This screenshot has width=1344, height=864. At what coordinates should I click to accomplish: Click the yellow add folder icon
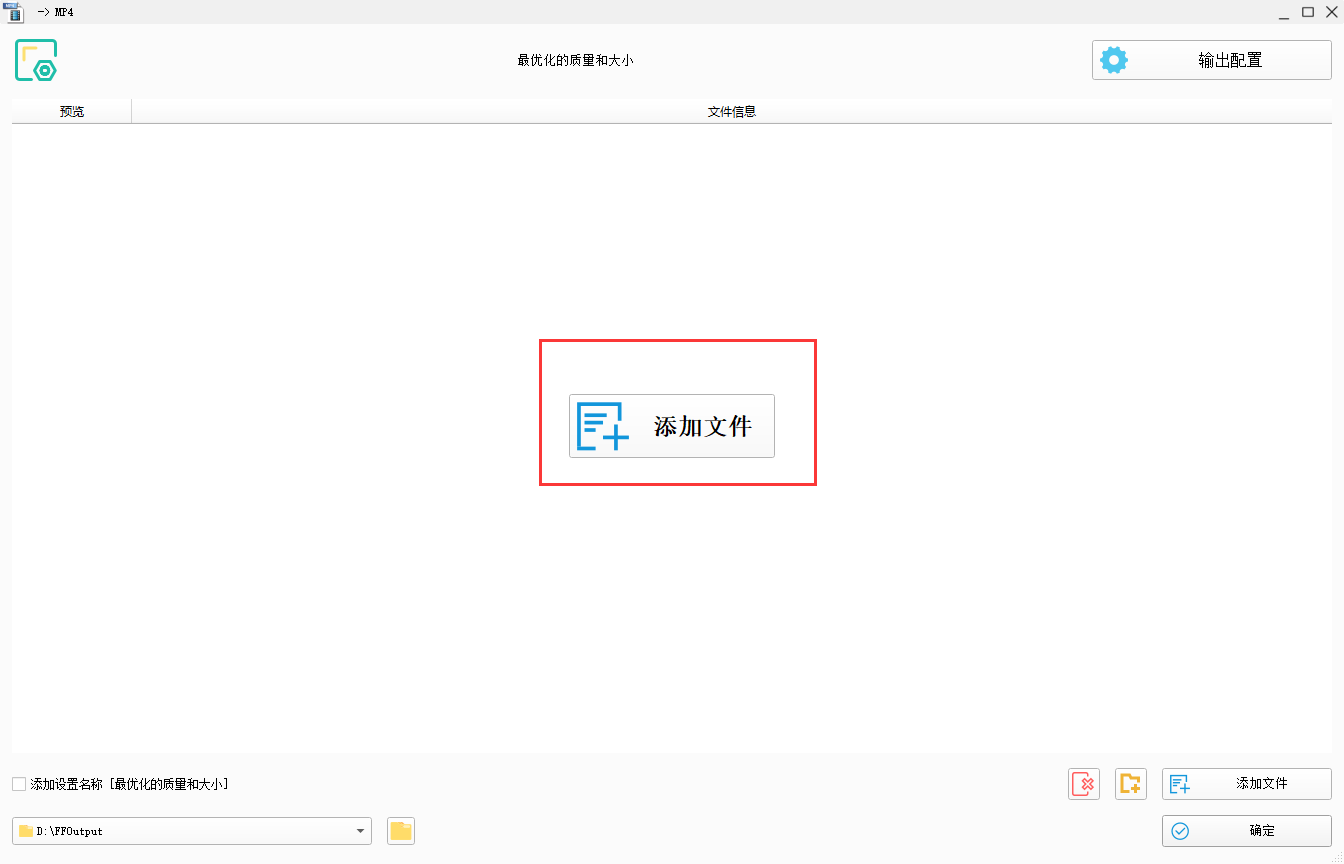(x=1130, y=784)
